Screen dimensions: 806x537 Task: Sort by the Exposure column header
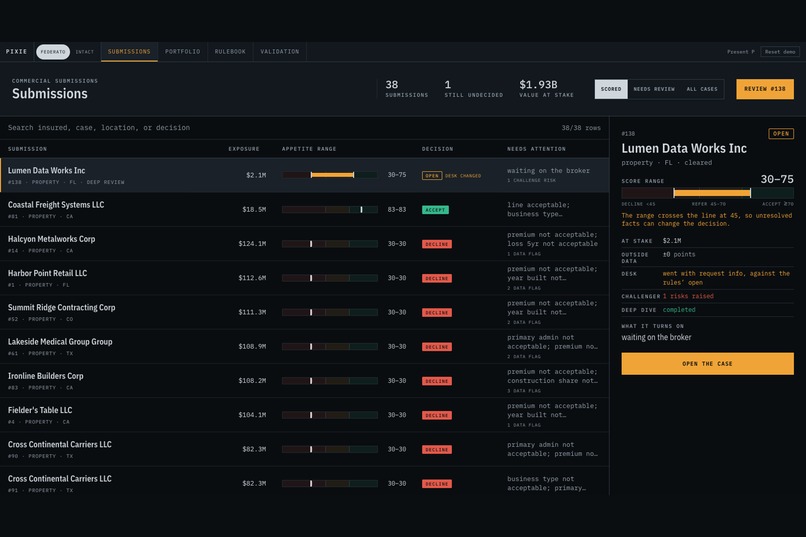pyautogui.click(x=244, y=149)
